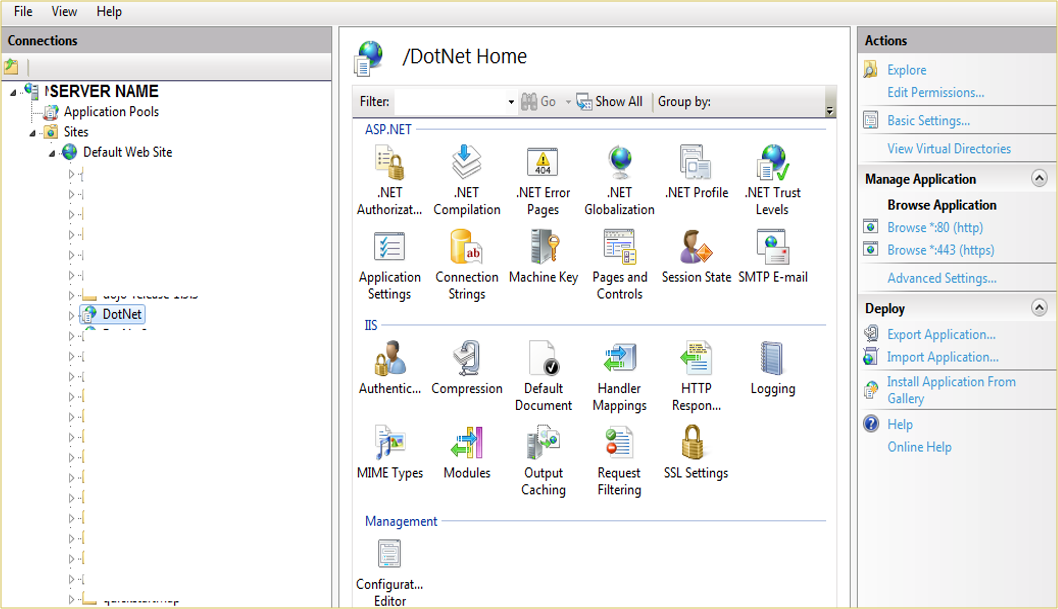
Task: Open Edit Permissions link
Action: tap(935, 92)
